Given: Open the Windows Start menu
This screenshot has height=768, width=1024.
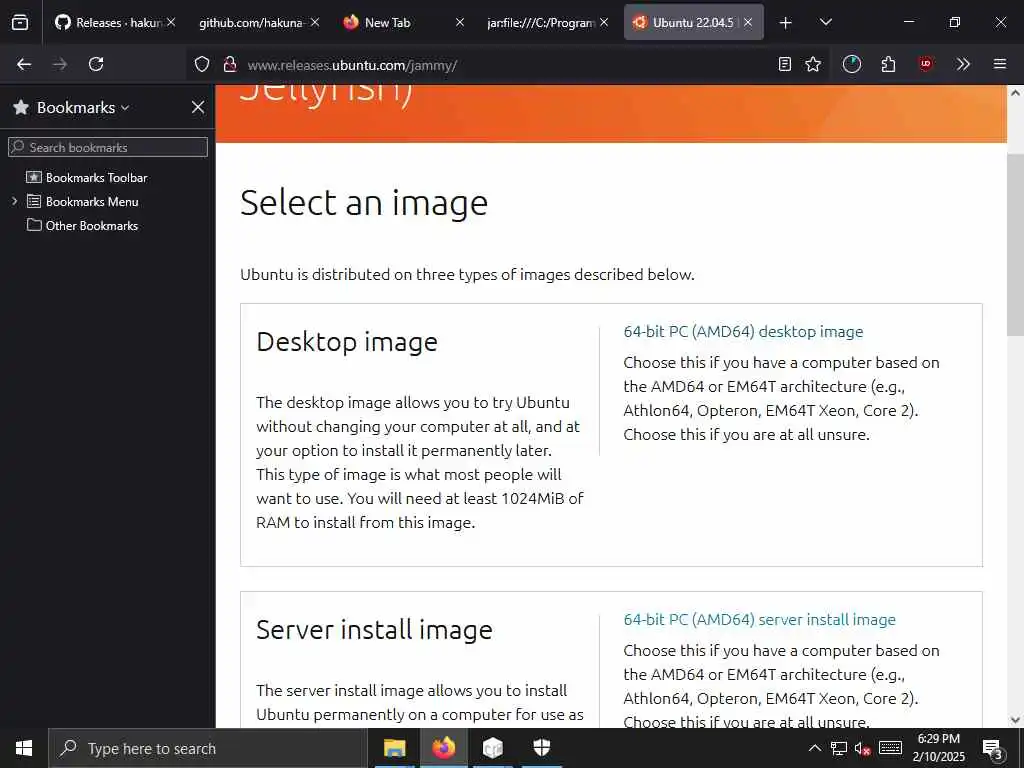Looking at the screenshot, I should point(24,748).
